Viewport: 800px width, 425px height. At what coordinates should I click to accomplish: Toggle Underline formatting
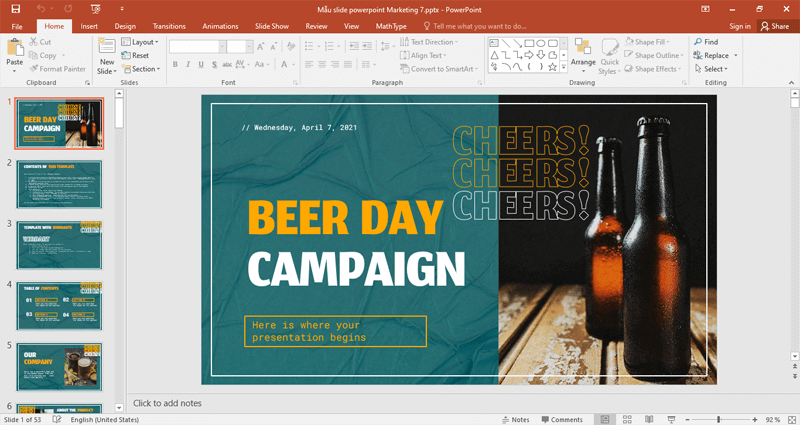[201, 64]
